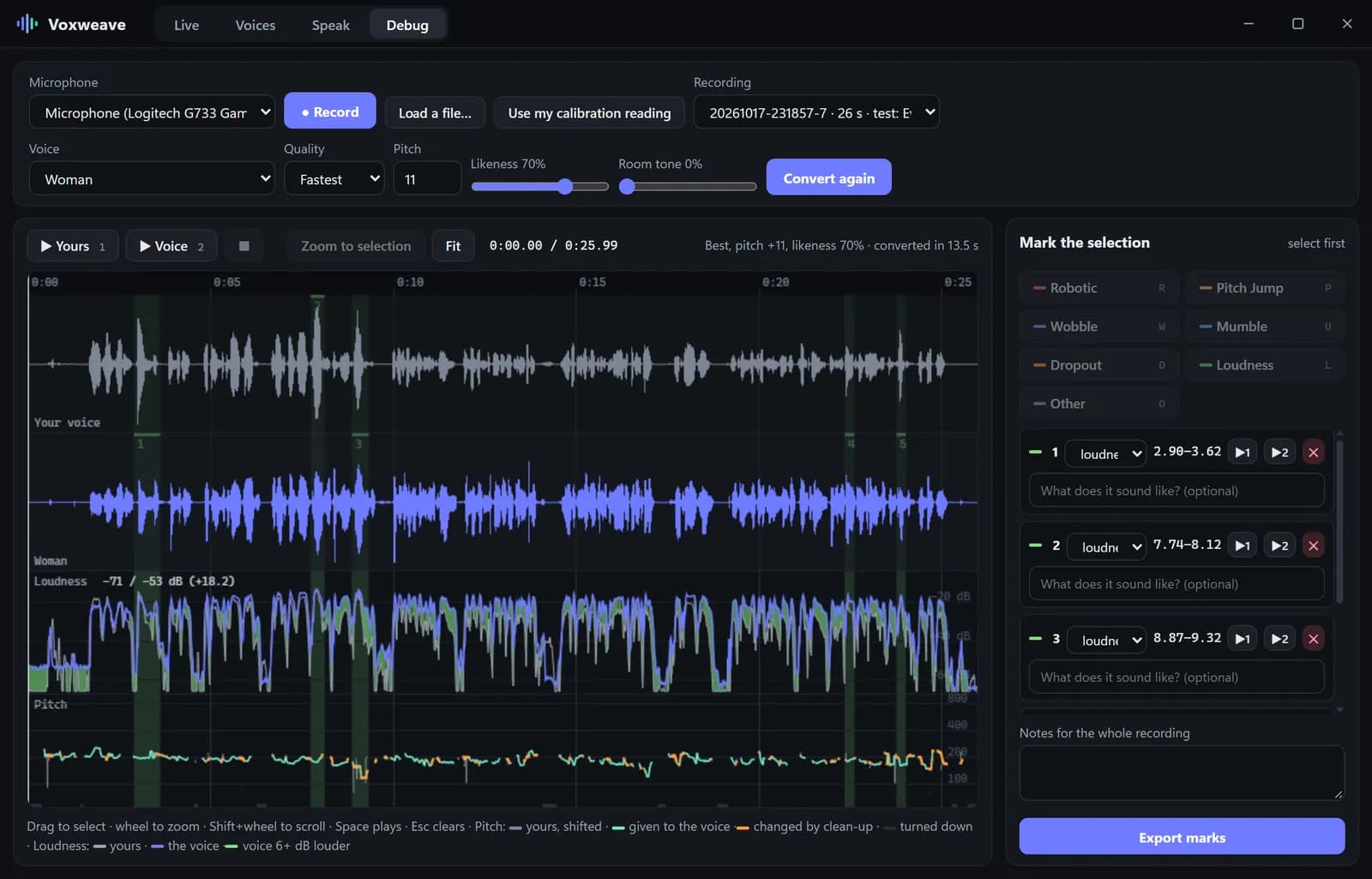Click Load a file button
The image size is (1372, 879).
tap(435, 113)
